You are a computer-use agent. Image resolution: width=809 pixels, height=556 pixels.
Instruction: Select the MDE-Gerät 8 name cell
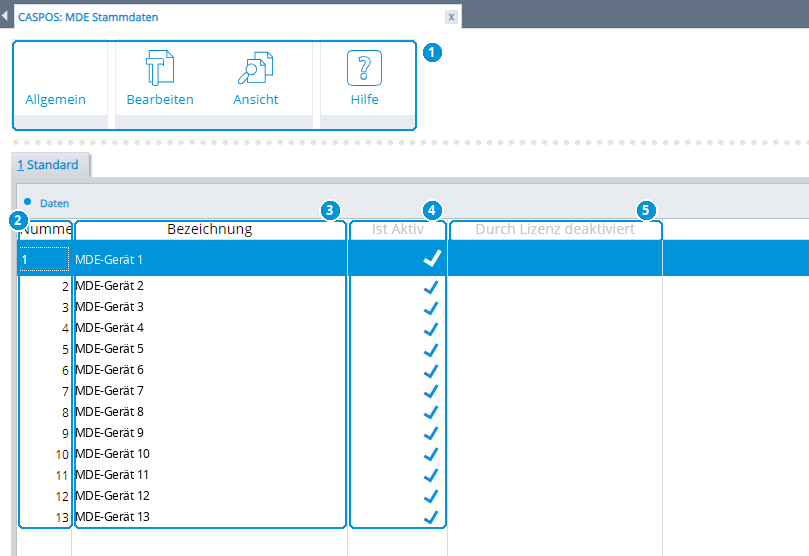pos(210,412)
